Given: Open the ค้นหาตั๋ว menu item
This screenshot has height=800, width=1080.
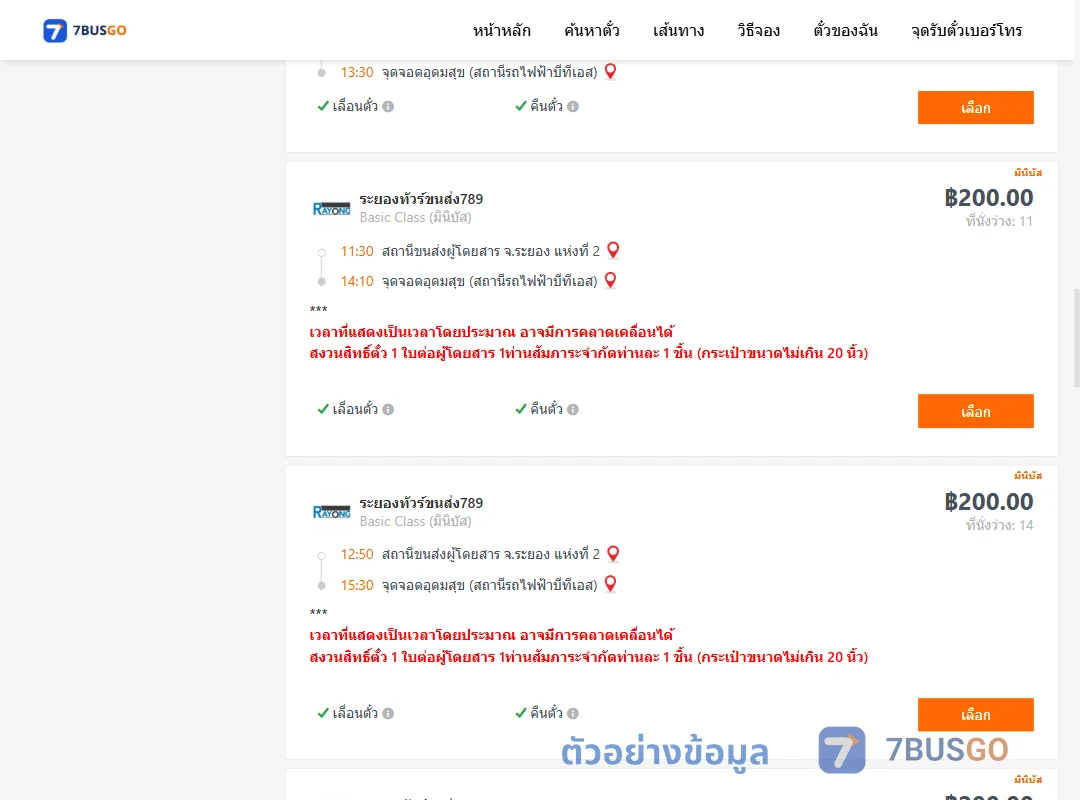Looking at the screenshot, I should click(x=592, y=30).
